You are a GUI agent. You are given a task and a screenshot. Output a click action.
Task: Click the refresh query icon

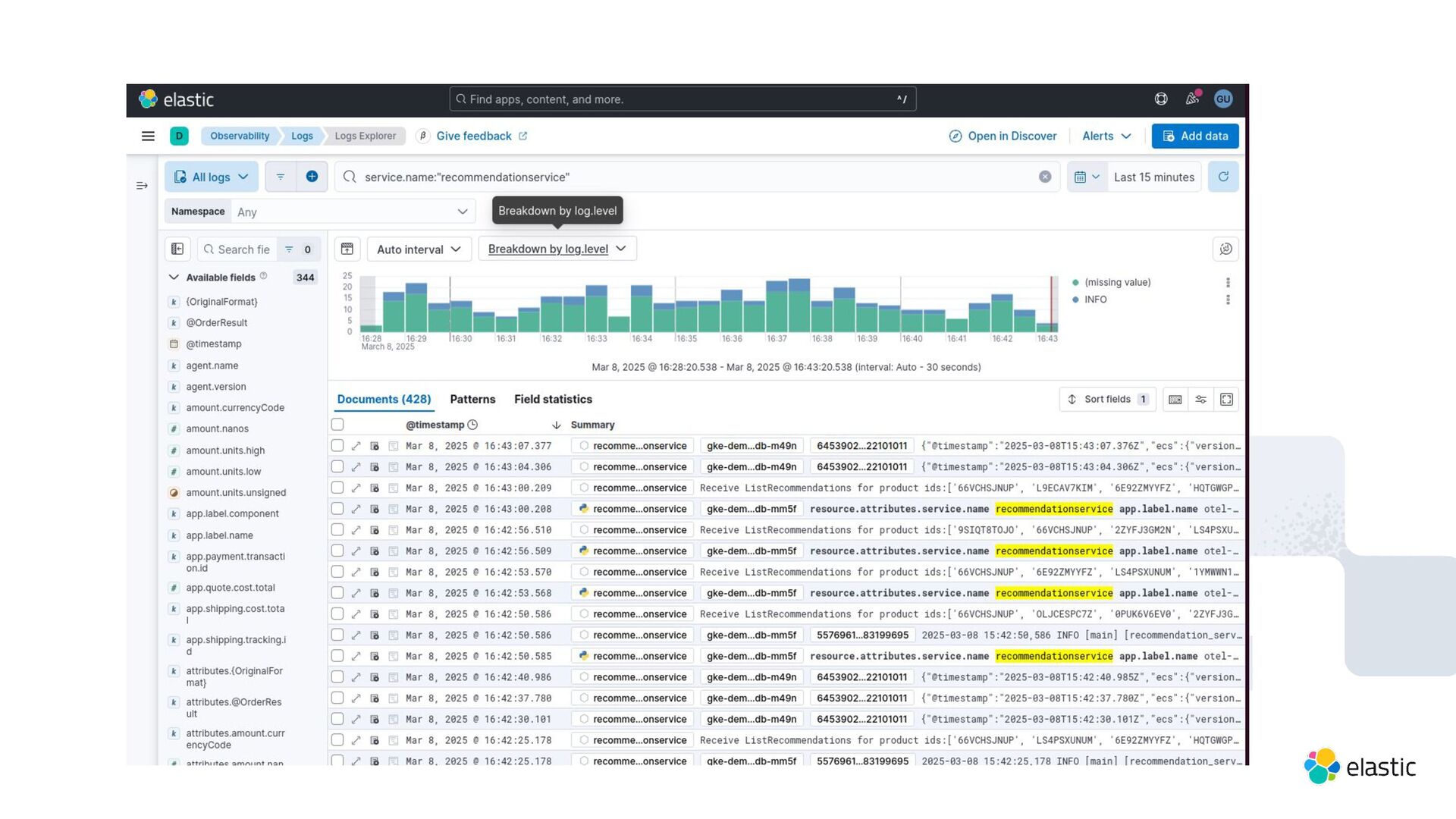(x=1223, y=177)
